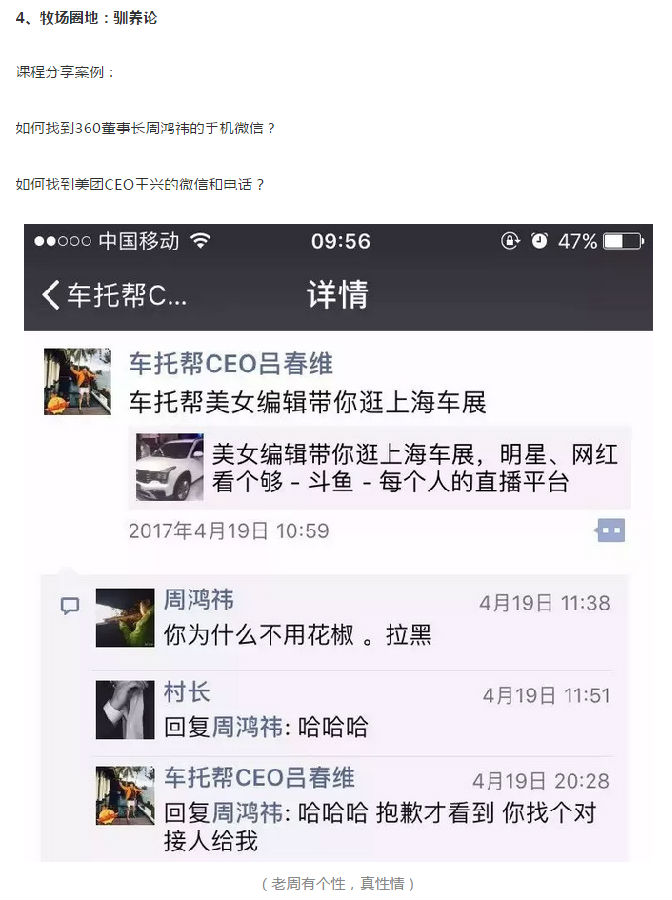Click the battery indicator icon
This screenshot has height=900, width=672.
[x=623, y=241]
